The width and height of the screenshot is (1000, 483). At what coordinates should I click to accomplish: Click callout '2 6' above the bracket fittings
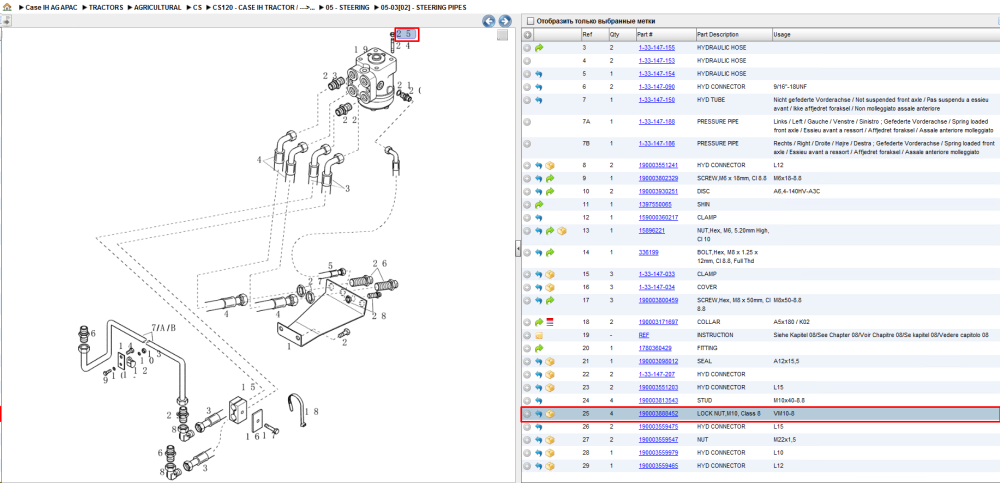(x=379, y=263)
